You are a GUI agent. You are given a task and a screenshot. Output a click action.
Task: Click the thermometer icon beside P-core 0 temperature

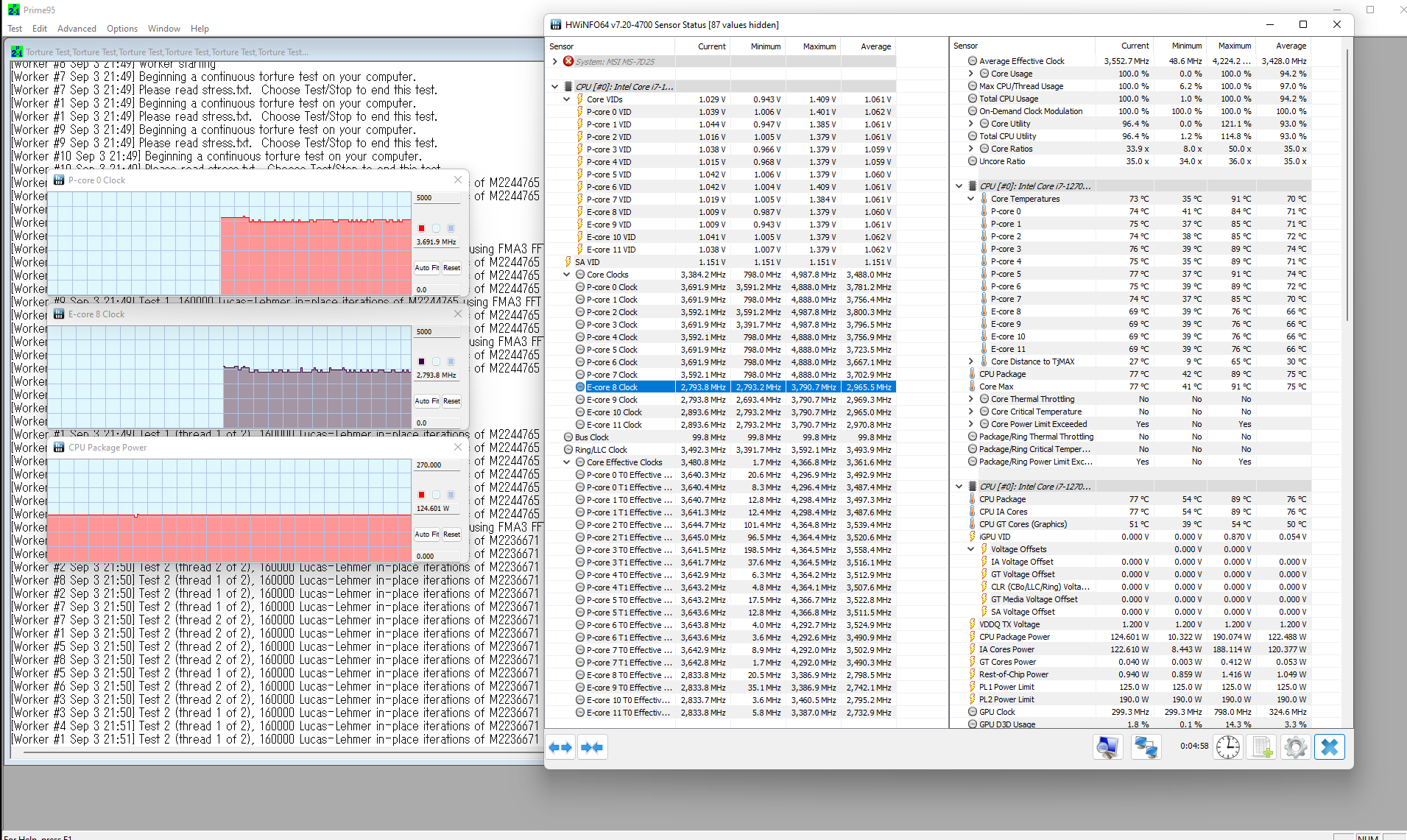[984, 211]
